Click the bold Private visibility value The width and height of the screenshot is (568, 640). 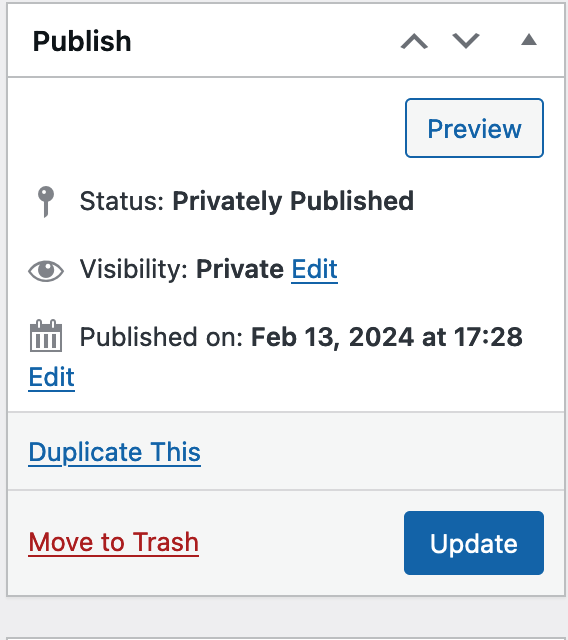coord(240,269)
